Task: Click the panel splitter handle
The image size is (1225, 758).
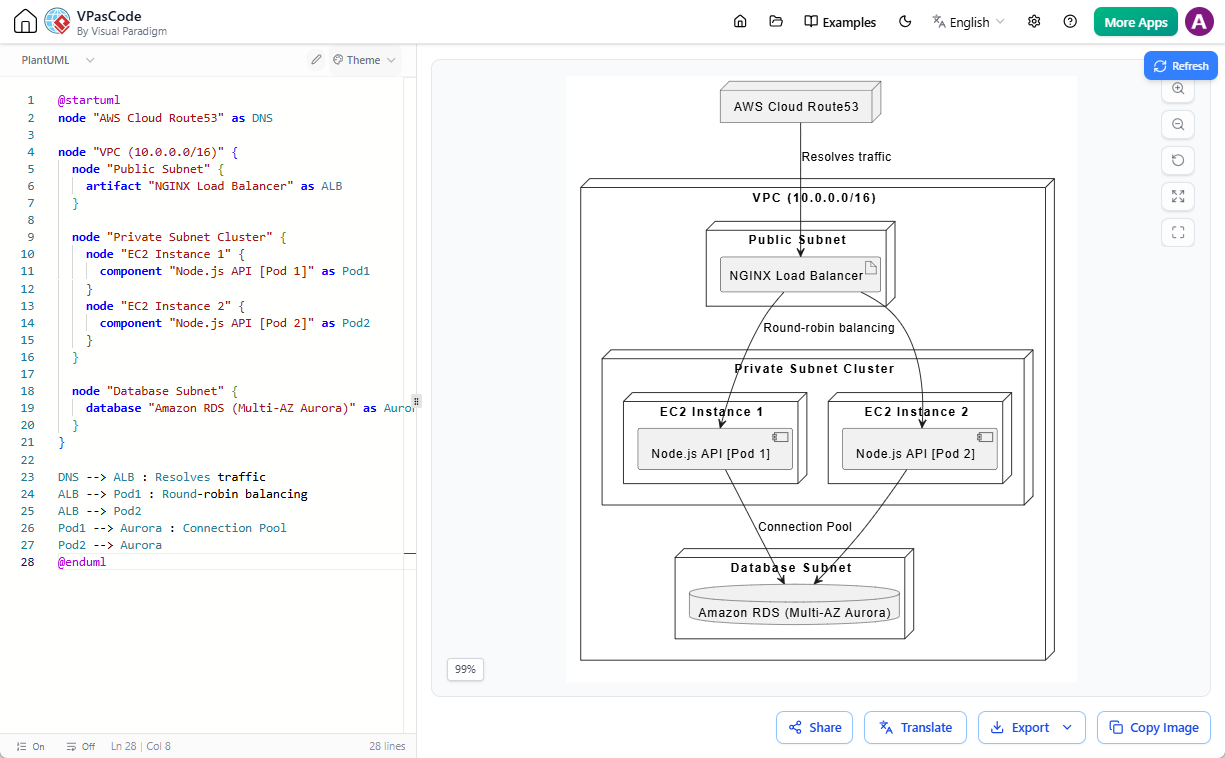Action: tap(416, 401)
